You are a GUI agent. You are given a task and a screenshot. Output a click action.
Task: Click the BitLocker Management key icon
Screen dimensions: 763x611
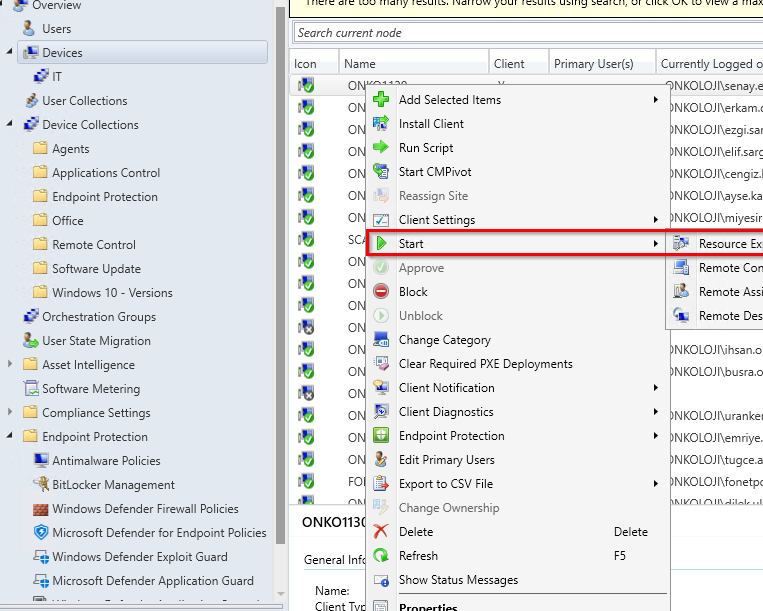click(x=41, y=484)
